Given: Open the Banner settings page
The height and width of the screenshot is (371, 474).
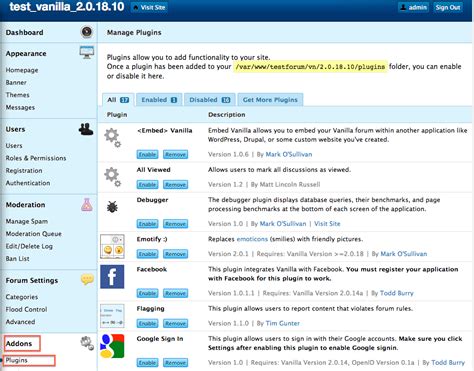Looking at the screenshot, I should (x=16, y=82).
